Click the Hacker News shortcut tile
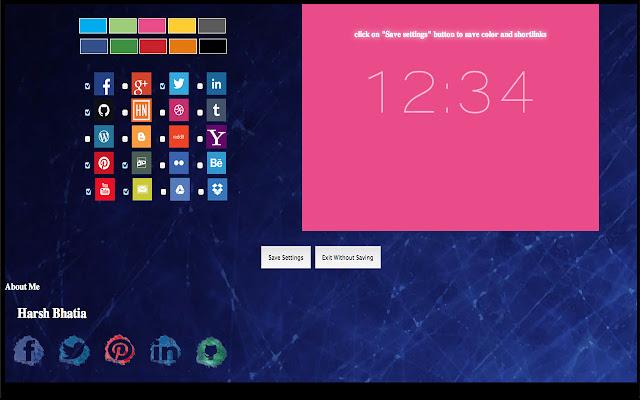 coord(142,110)
